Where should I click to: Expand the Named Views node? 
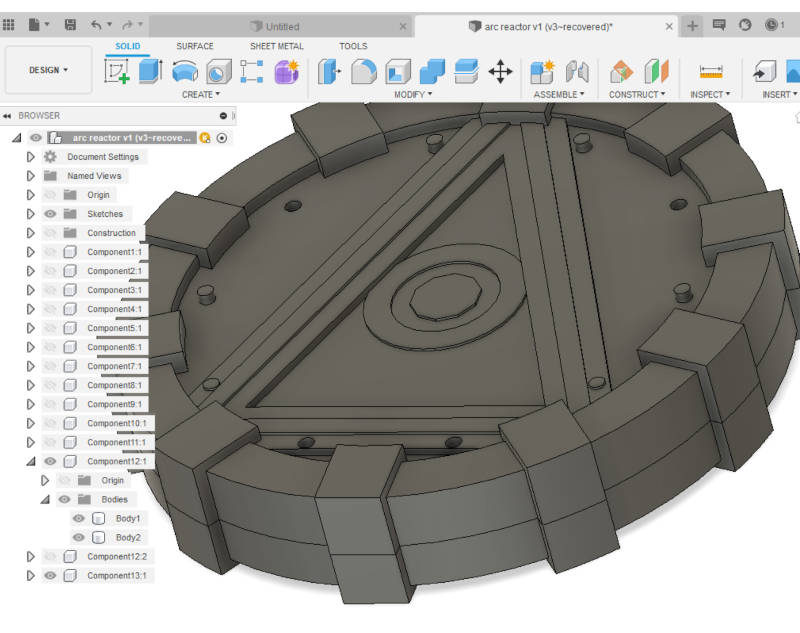pos(31,176)
